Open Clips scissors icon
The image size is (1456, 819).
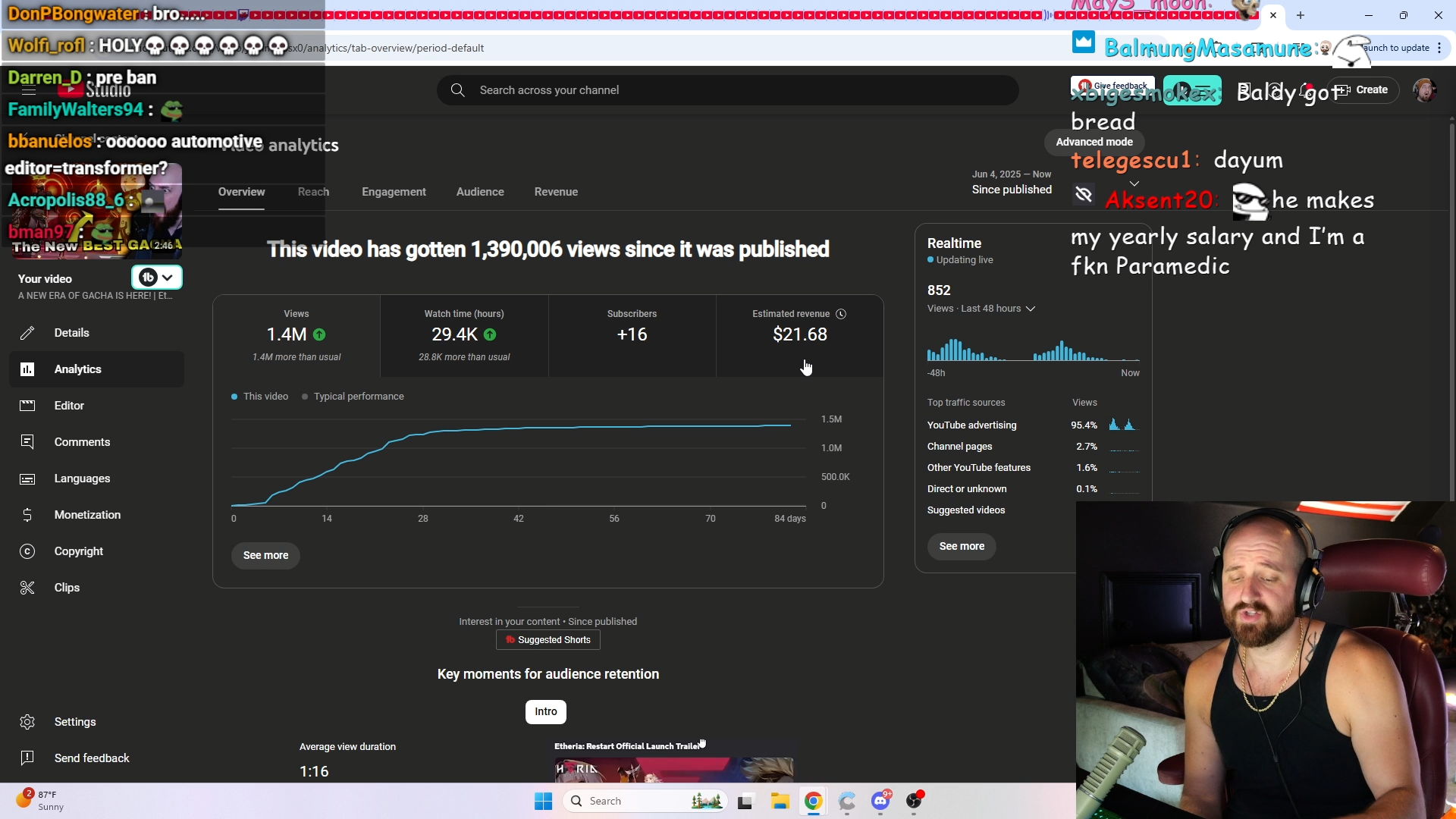27,588
